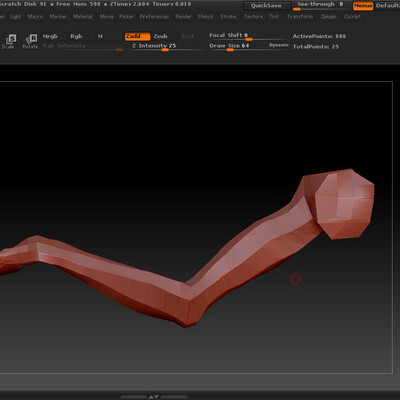Enable the Rgb paint mode

76,36
